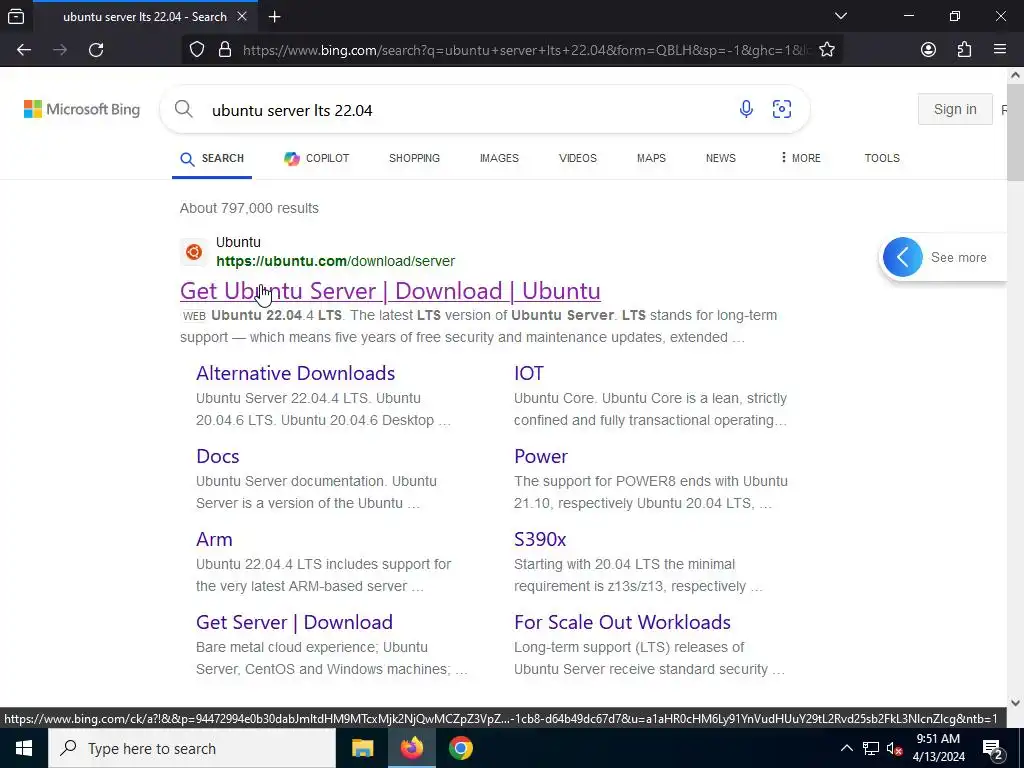The image size is (1024, 768).
Task: List all tabs dropdown arrow
Action: (841, 16)
